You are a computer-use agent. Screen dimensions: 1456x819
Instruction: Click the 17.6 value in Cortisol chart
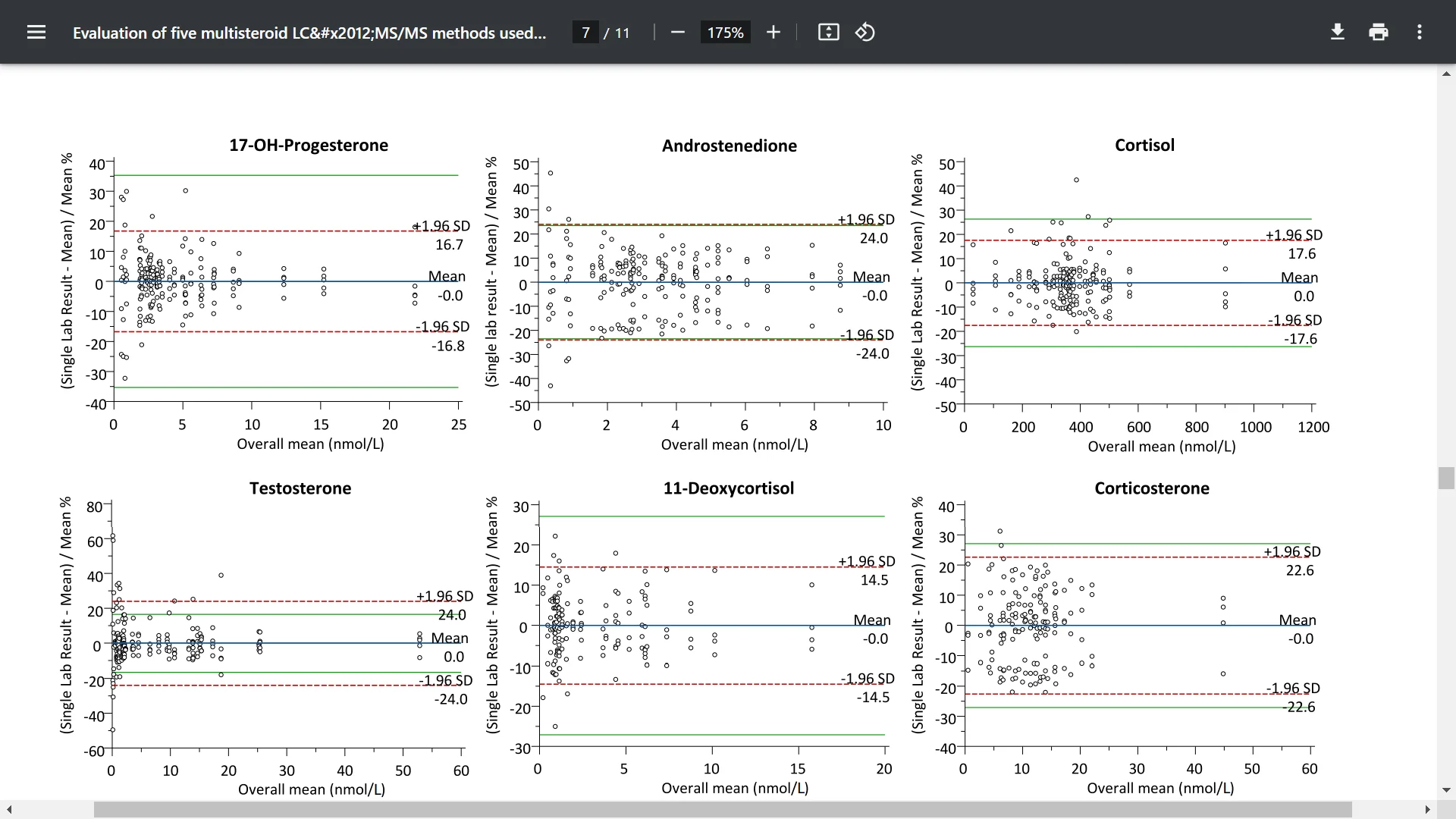point(1301,254)
